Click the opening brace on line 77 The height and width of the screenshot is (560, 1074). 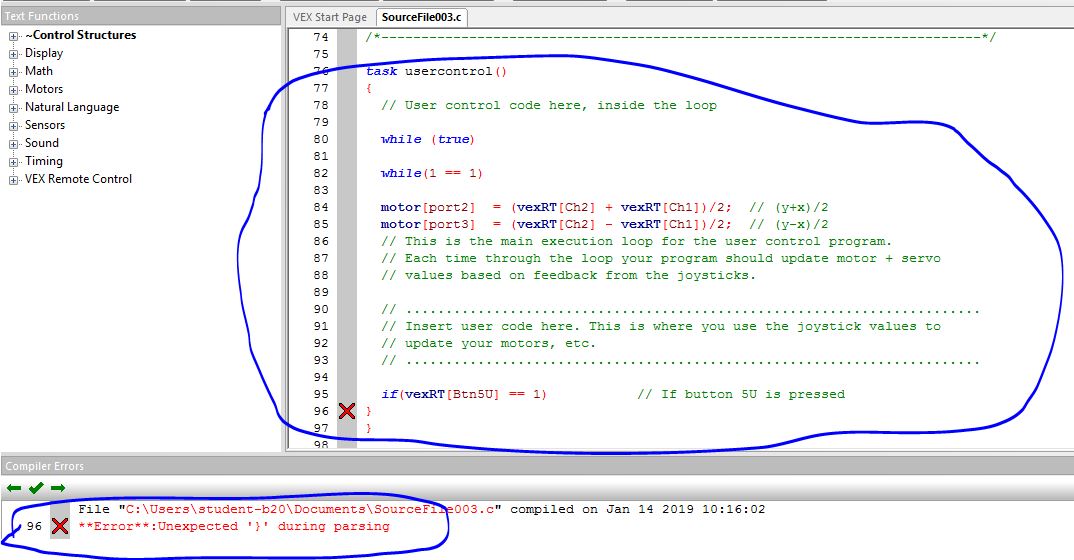tap(369, 88)
